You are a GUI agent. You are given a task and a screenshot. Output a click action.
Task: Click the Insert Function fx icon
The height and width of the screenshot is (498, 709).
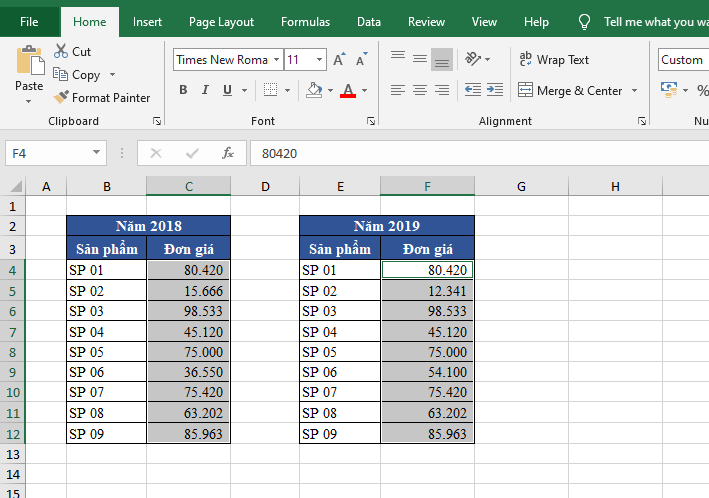(228, 153)
